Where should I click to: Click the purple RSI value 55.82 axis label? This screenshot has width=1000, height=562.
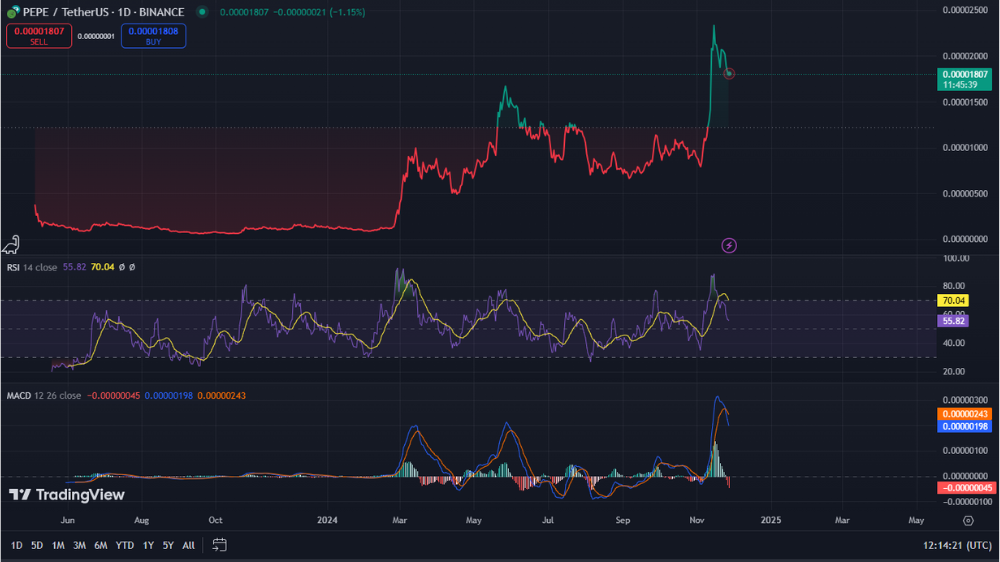coord(953,321)
